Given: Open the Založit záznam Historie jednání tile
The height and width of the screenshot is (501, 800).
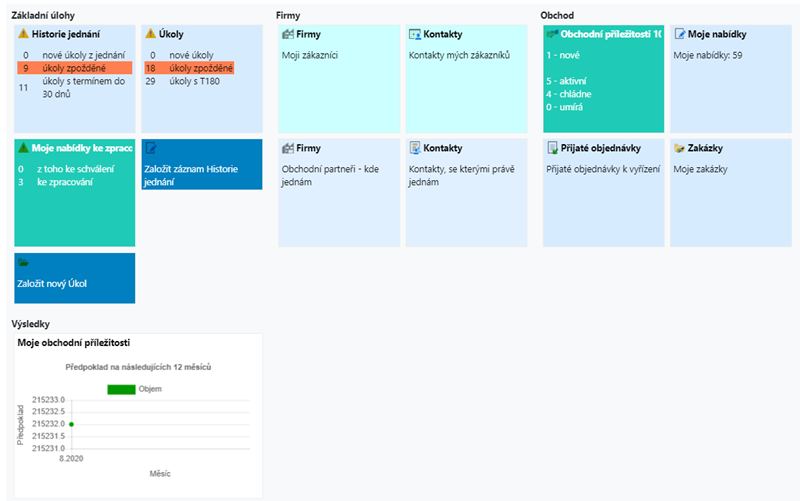Looking at the screenshot, I should pyautogui.click(x=202, y=164).
